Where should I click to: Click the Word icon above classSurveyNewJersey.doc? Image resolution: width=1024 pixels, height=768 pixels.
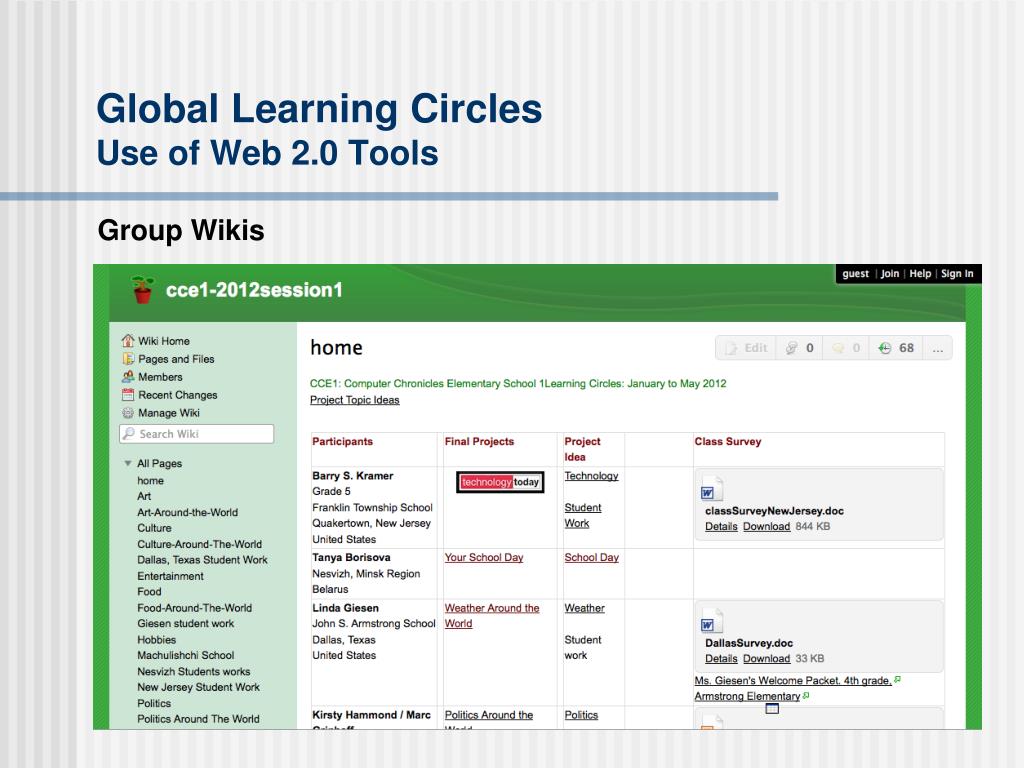(x=711, y=490)
